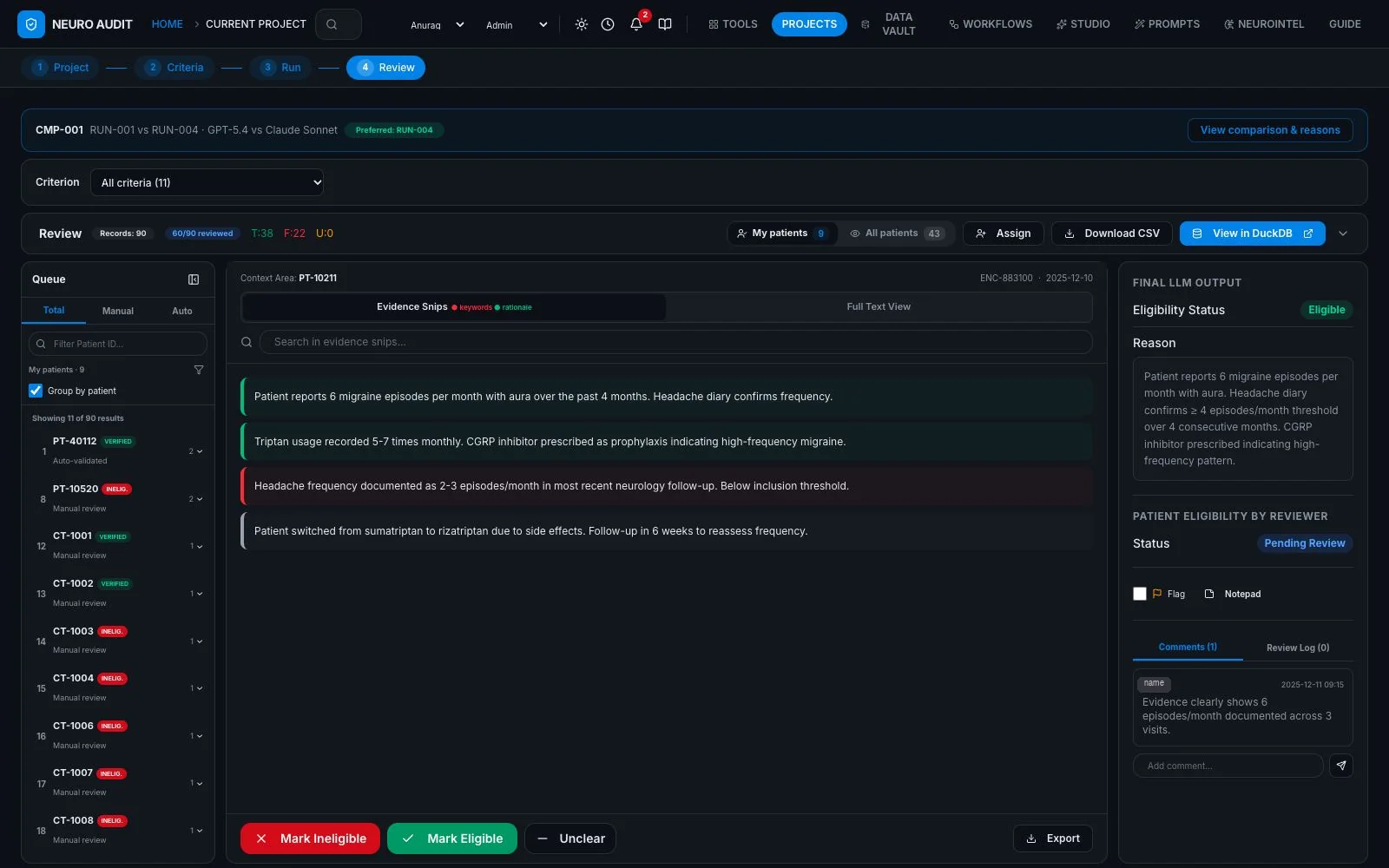The height and width of the screenshot is (868, 1389).
Task: Switch to the Auto queue tab
Action: [182, 311]
